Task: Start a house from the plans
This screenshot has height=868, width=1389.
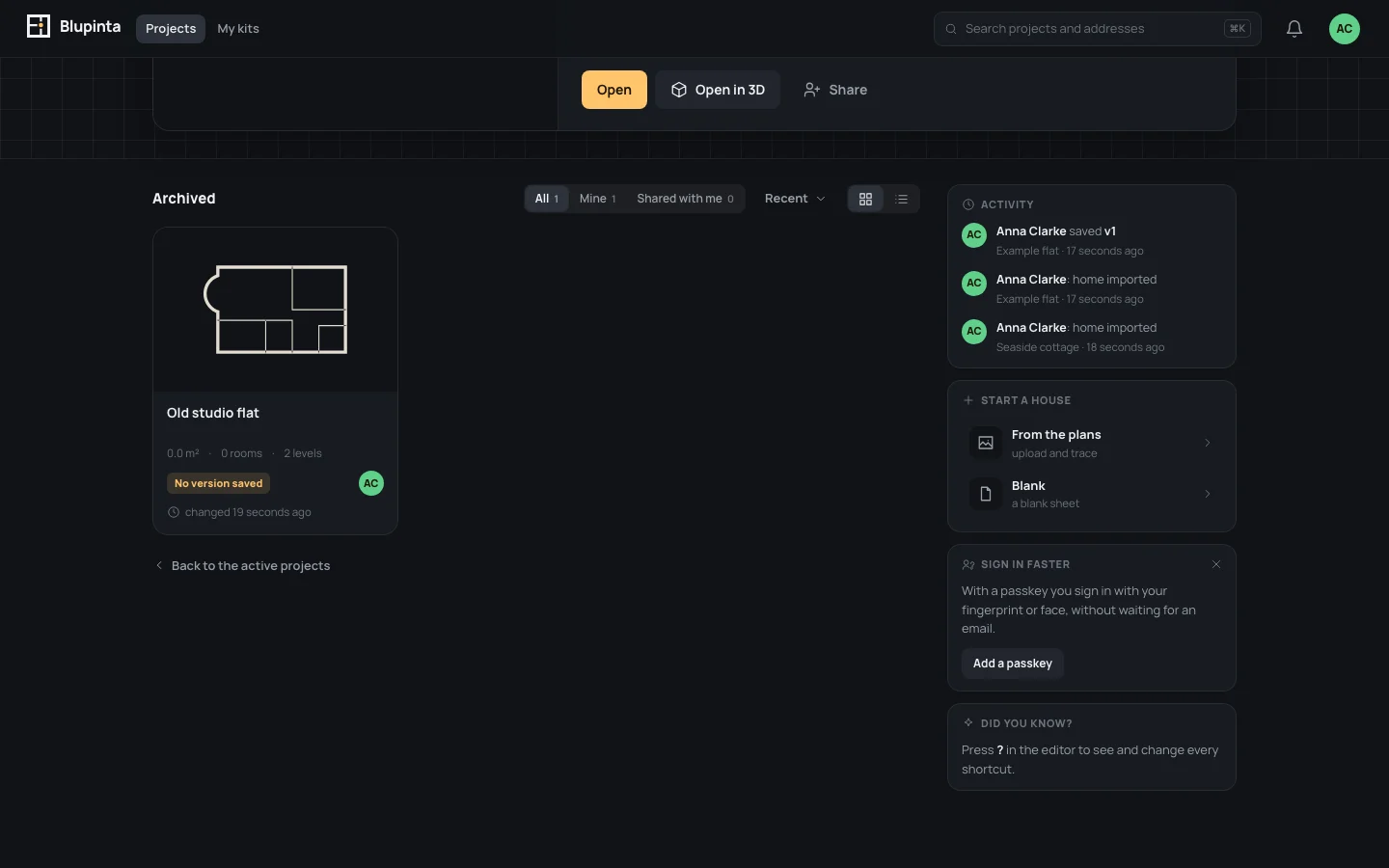Action: (x=1092, y=443)
